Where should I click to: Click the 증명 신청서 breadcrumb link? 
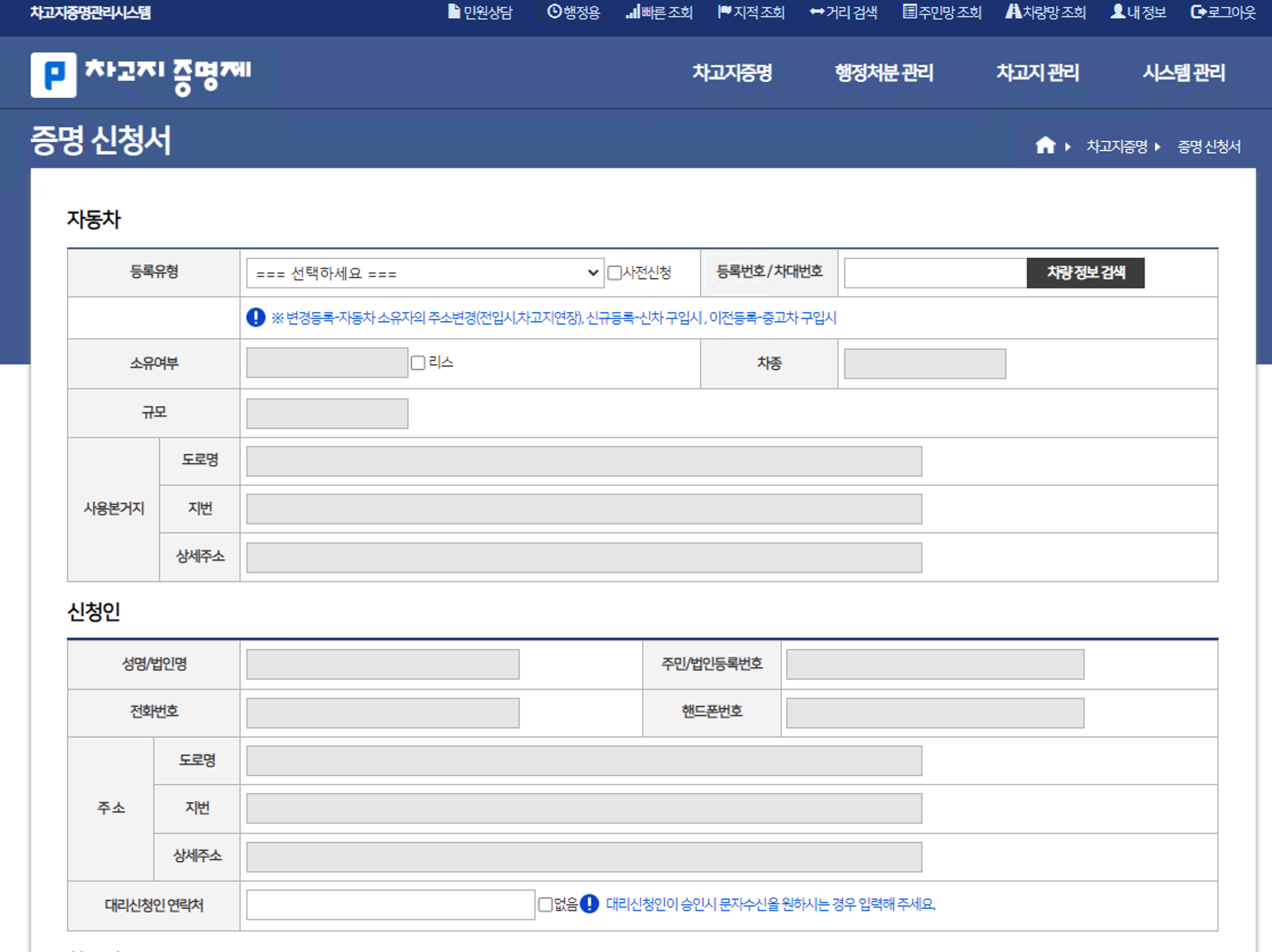tap(1209, 146)
